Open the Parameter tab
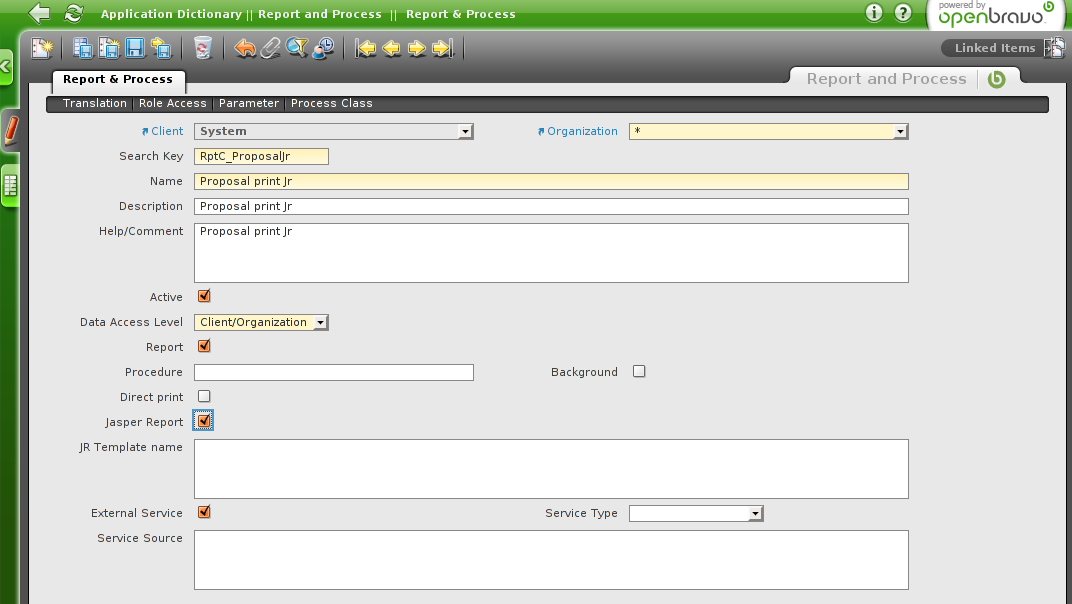The image size is (1072, 604). click(x=249, y=103)
